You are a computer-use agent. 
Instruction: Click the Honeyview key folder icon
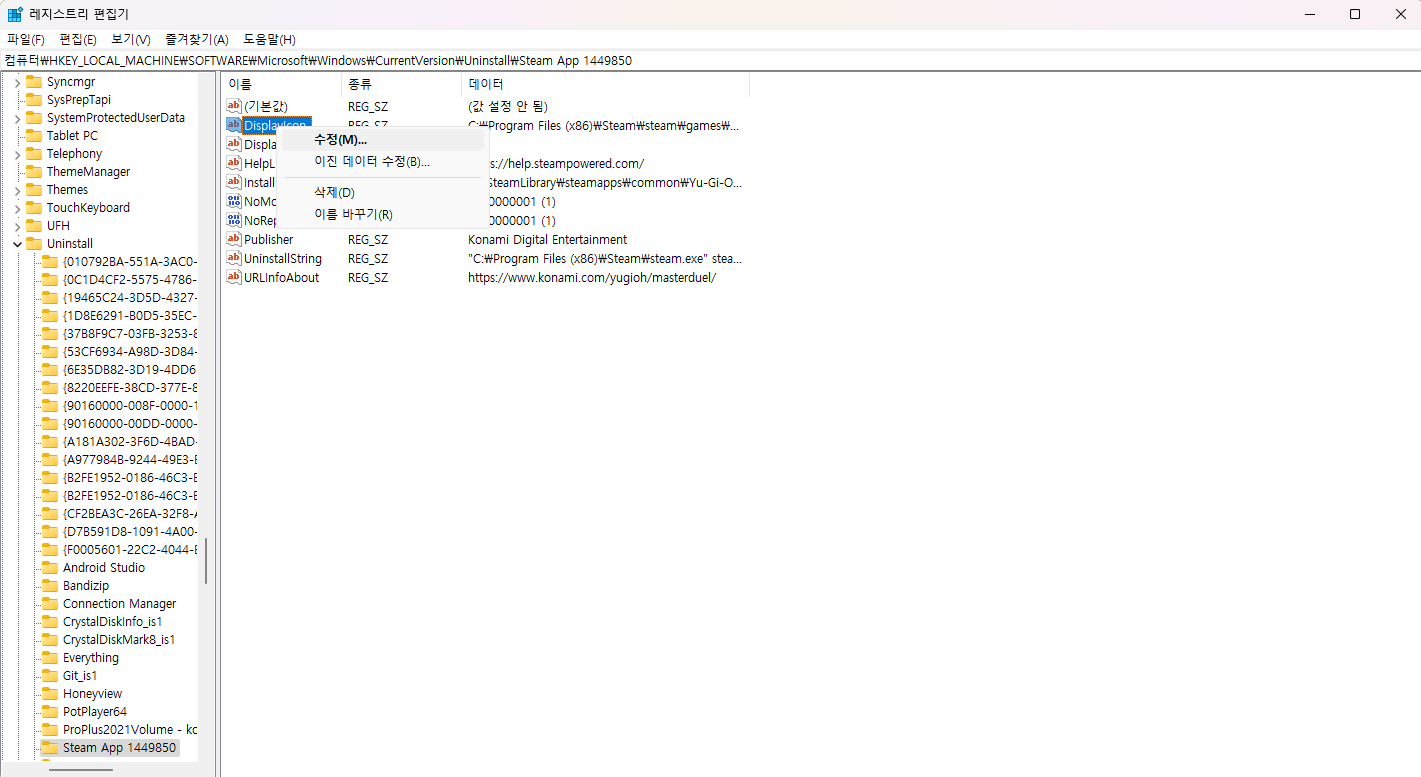[x=49, y=693]
